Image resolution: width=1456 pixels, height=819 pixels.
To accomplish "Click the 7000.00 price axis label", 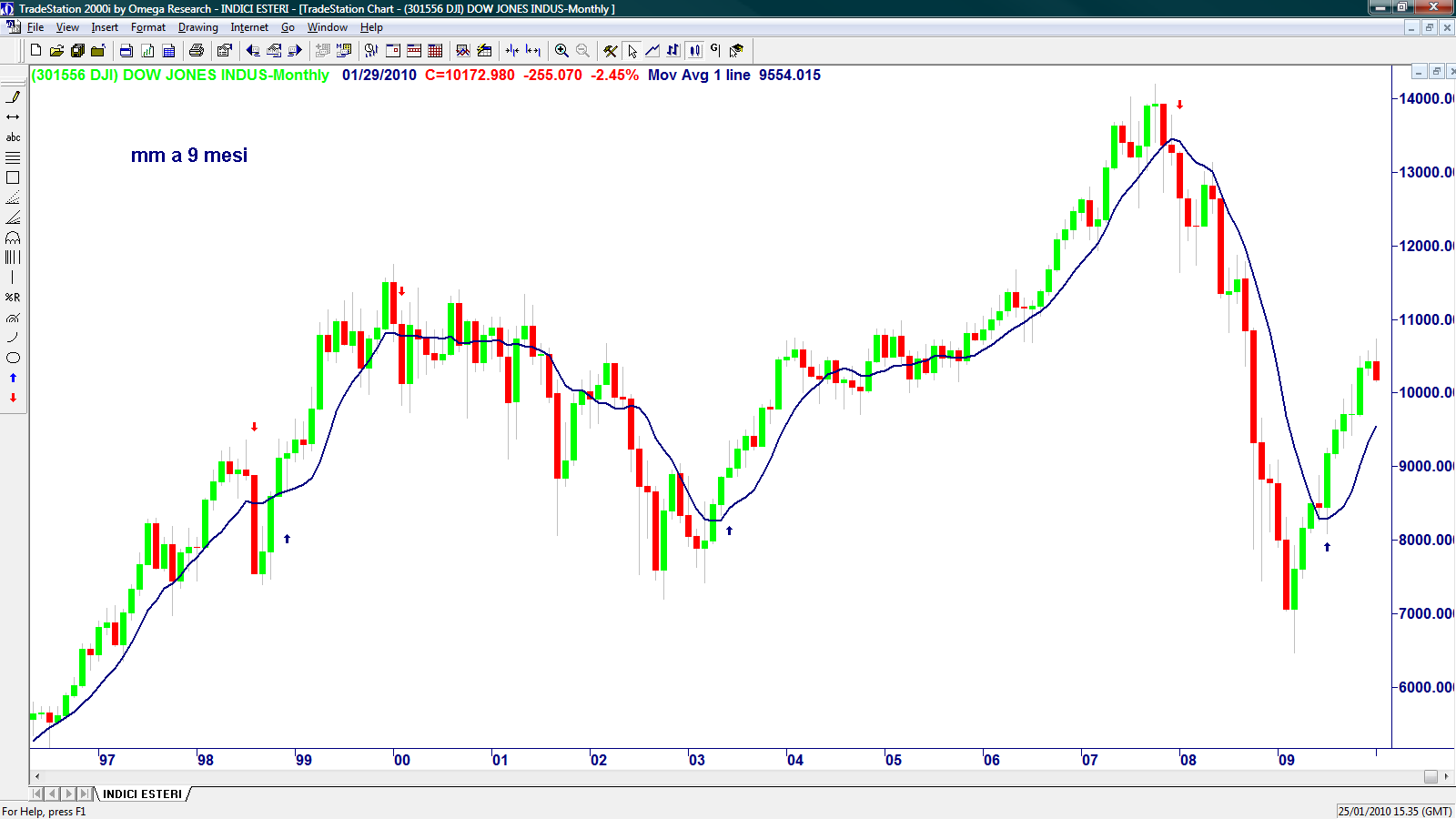I will [1425, 613].
